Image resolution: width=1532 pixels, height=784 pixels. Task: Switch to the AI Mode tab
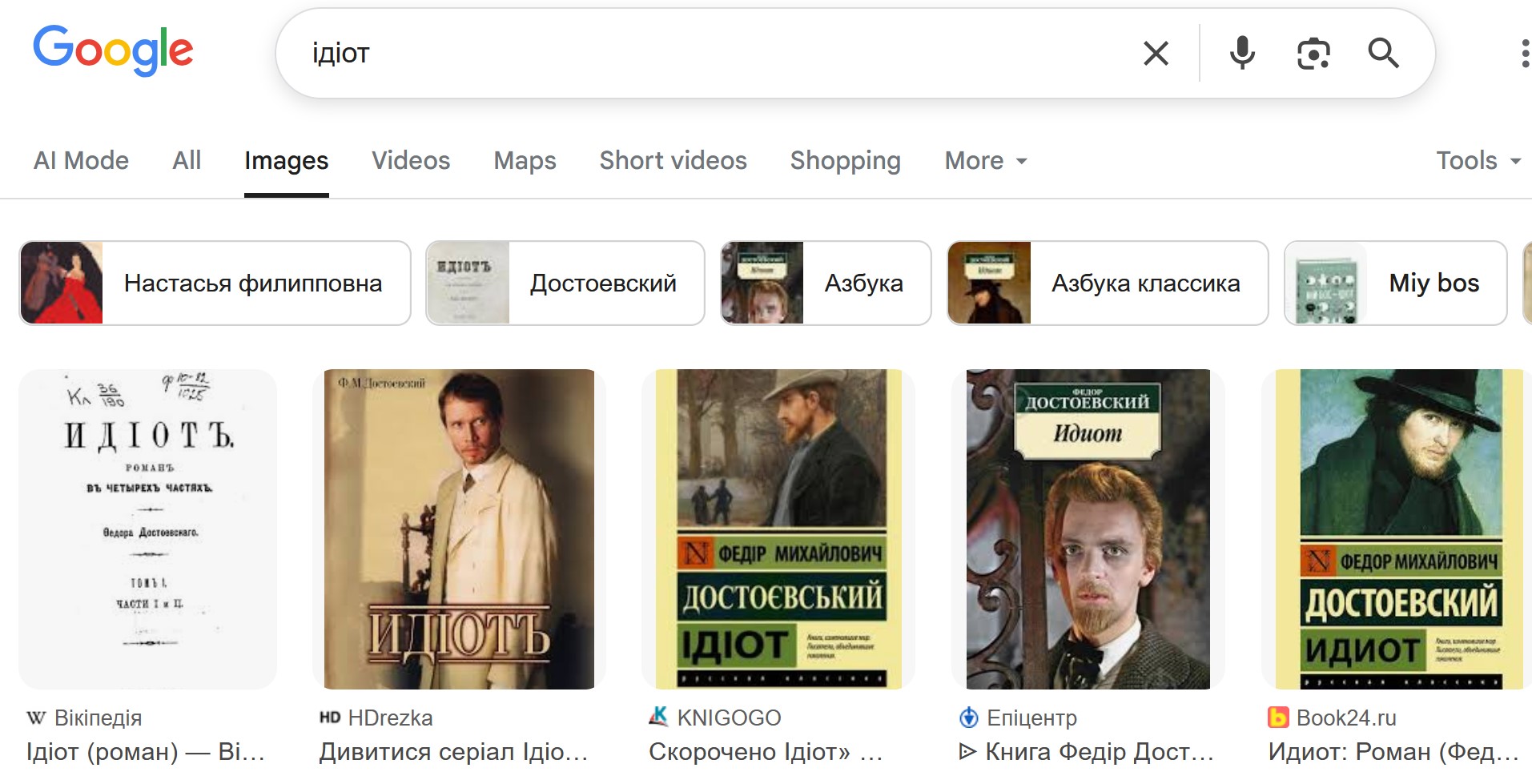tap(81, 161)
